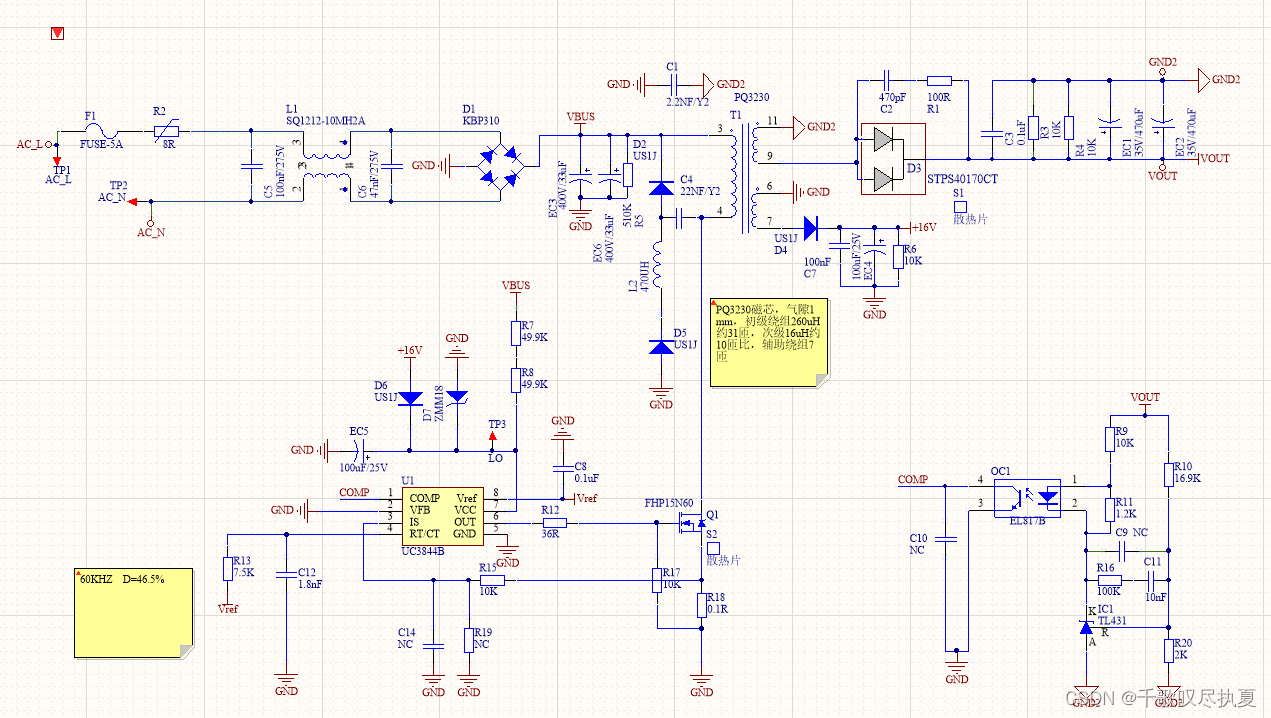Click the 2.2NF/Y2 value under C1
1271x718 pixels.
[x=688, y=101]
